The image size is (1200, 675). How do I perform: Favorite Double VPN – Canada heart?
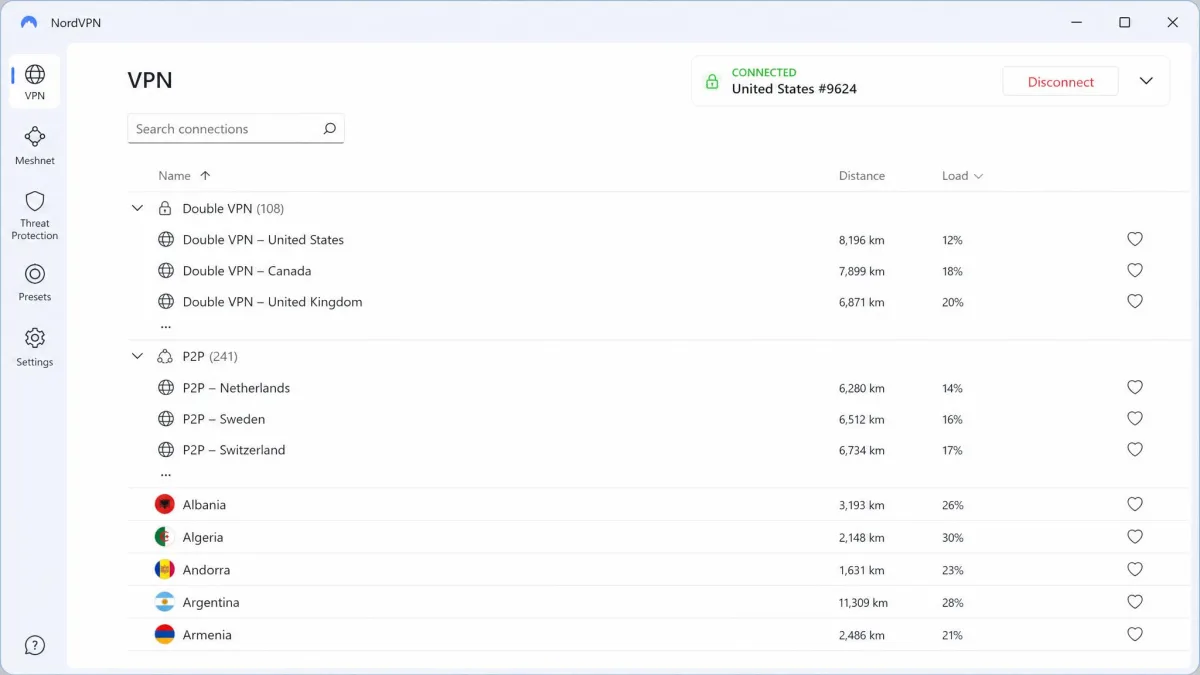1135,270
